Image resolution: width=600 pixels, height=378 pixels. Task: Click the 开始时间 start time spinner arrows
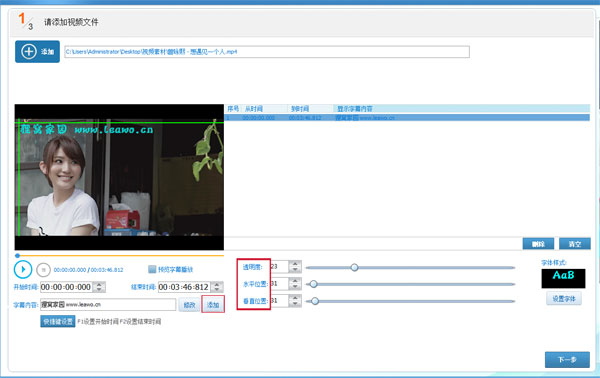(x=99, y=287)
